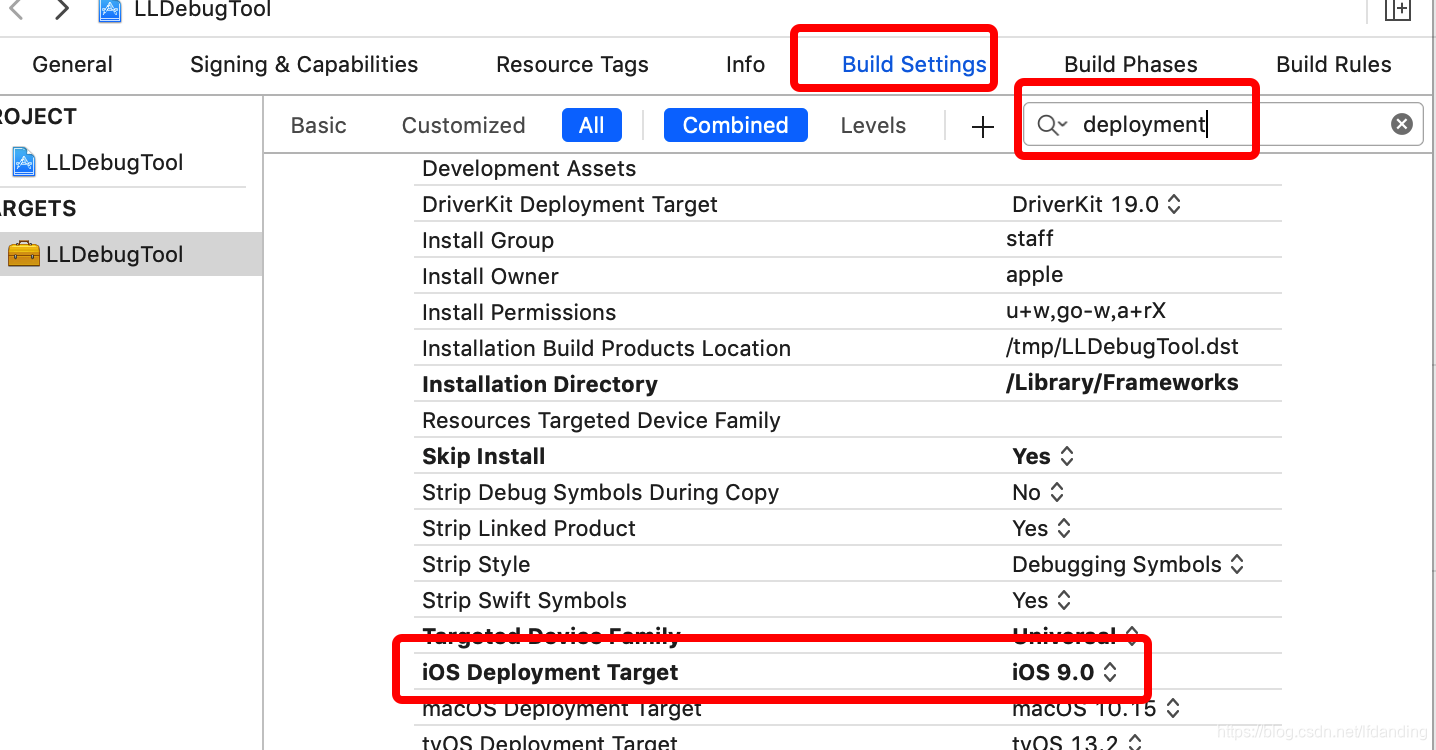1436x750 pixels.
Task: Select Strip Linked Product setting name
Action: pyautogui.click(x=529, y=528)
